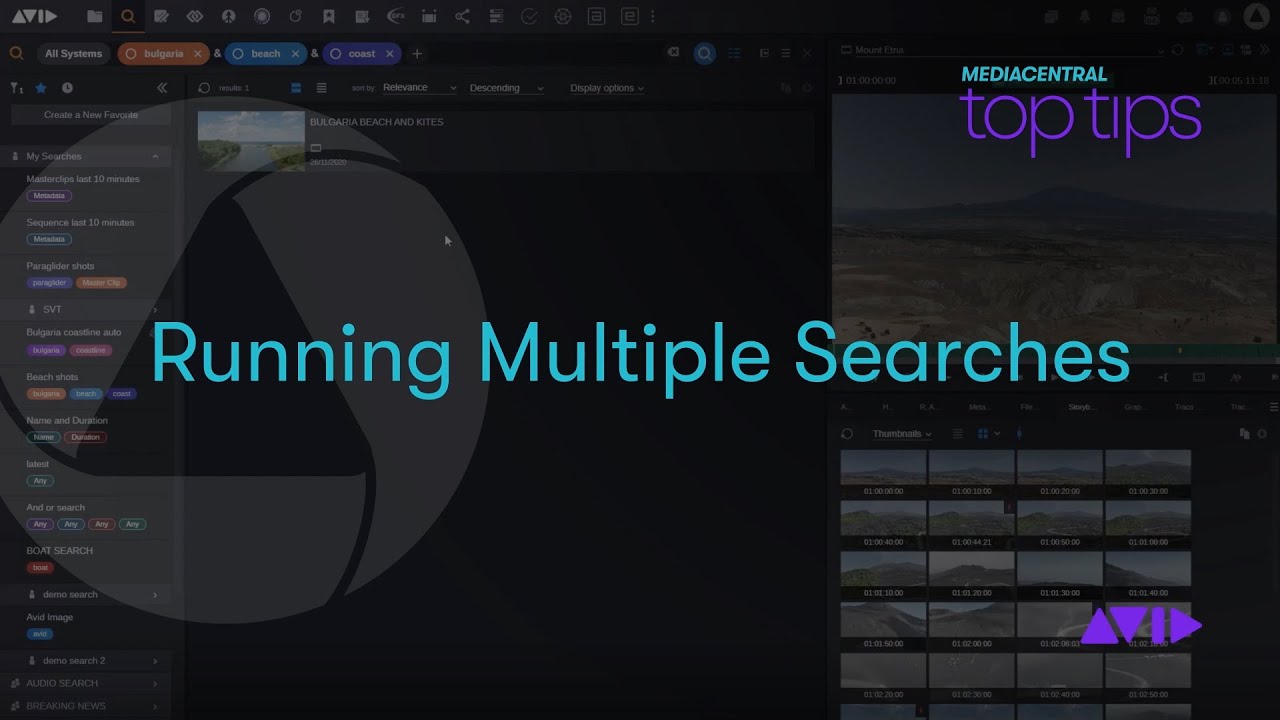Open the Mount Etna asset dropdown
Viewport: 1280px width, 720px height.
(1160, 50)
